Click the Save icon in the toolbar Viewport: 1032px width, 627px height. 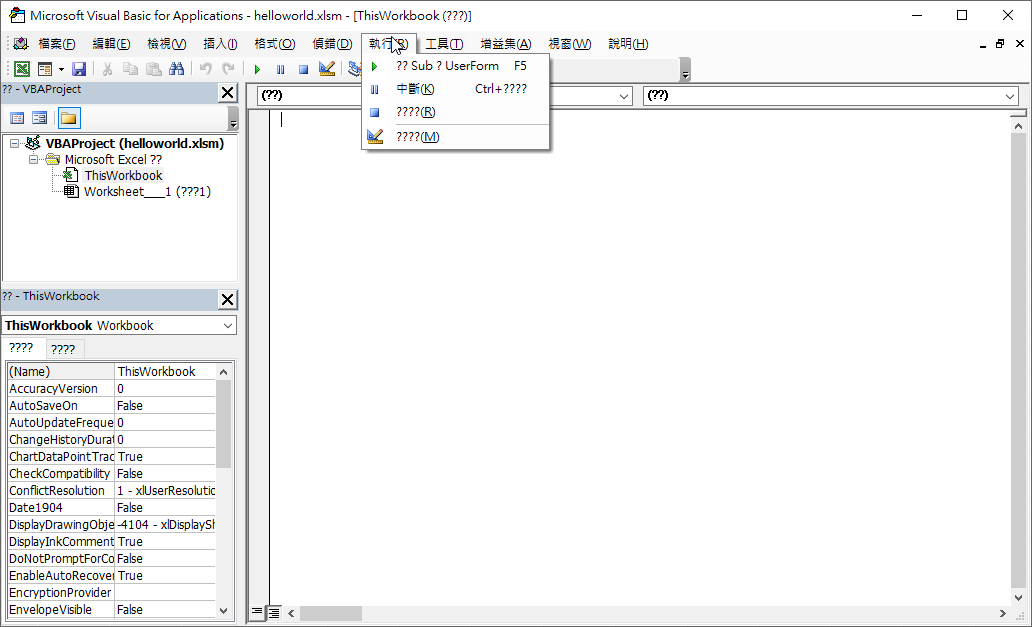(x=79, y=69)
